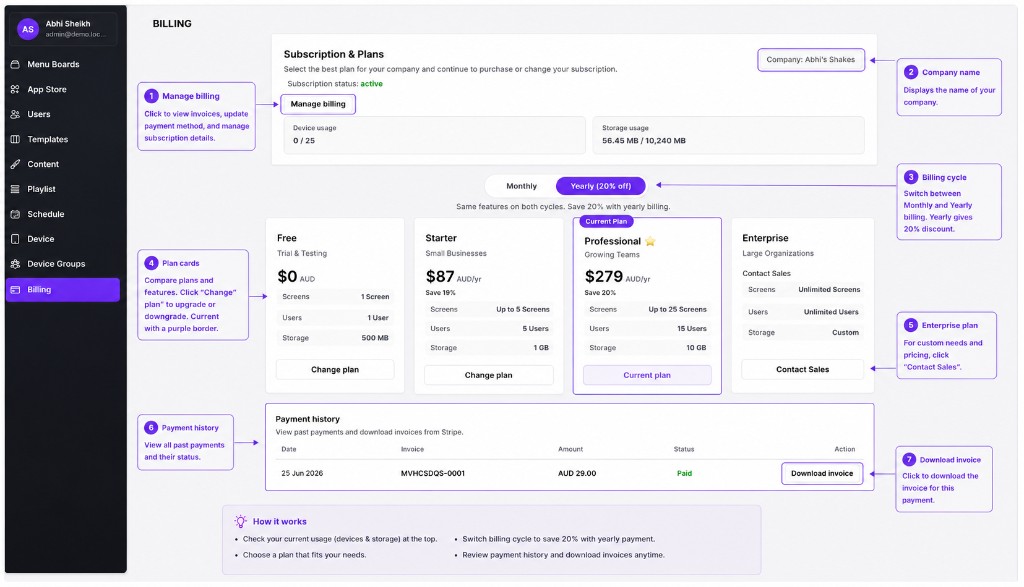This screenshot has width=1024, height=587.
Task: Click the 'Payment history' heading
Action: pos(308,419)
